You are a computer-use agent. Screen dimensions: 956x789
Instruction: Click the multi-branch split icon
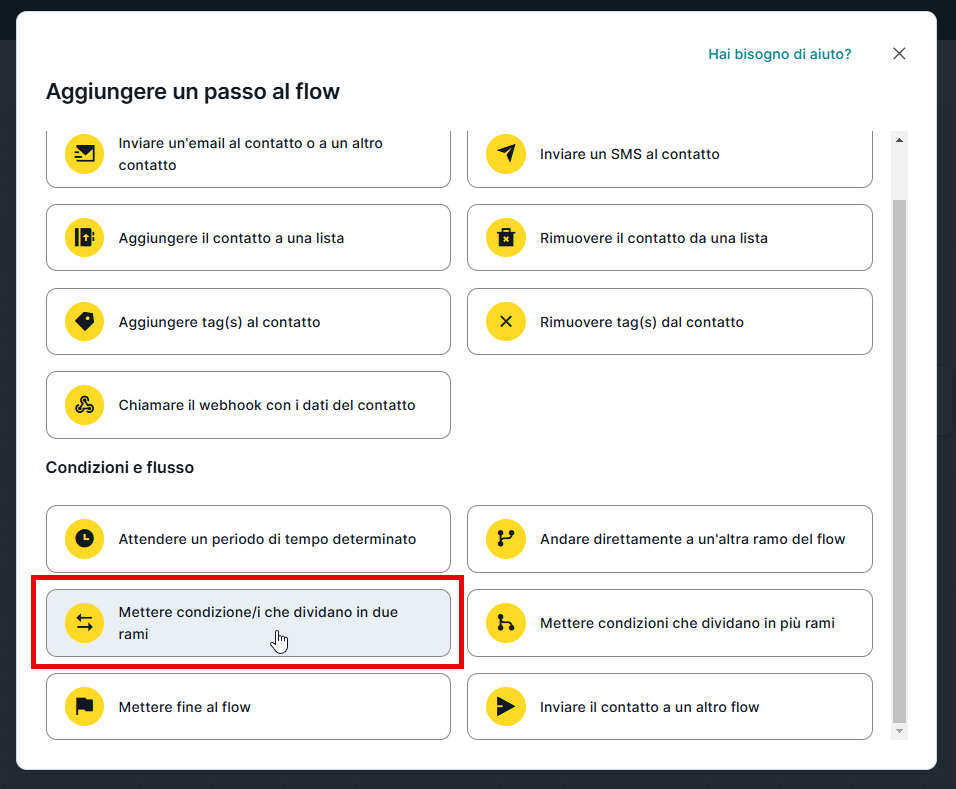pos(506,623)
